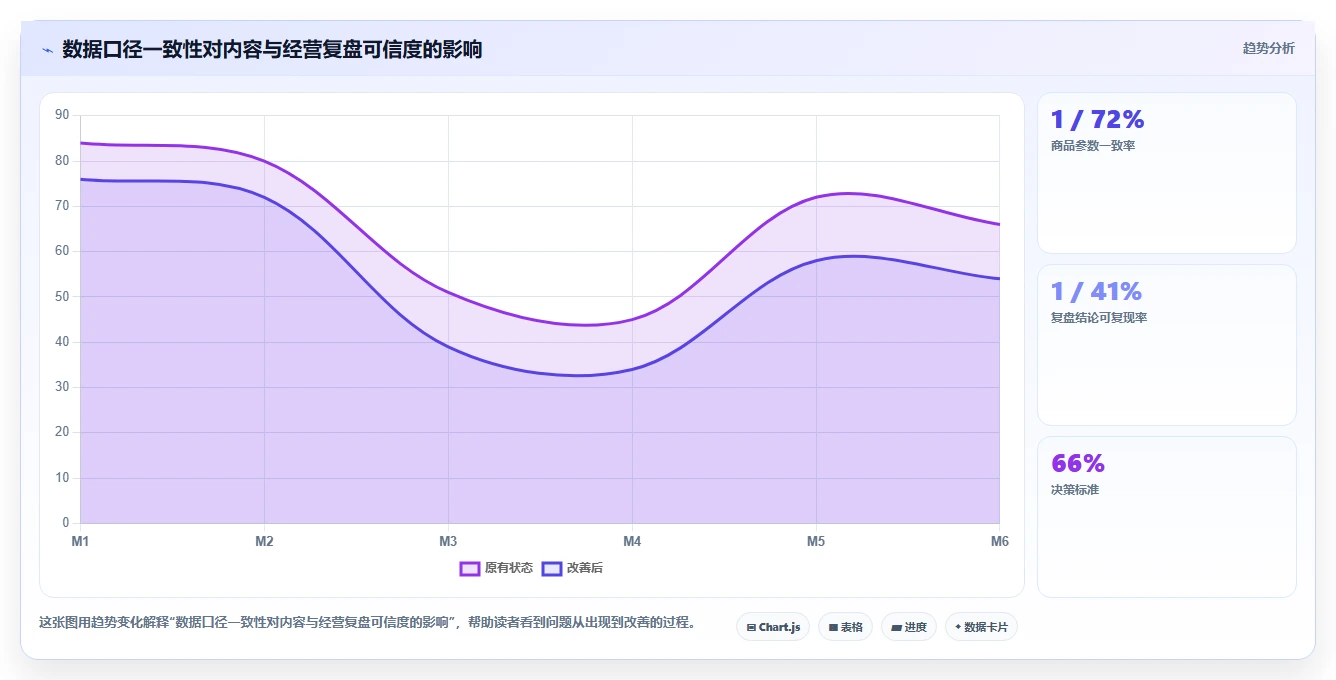Click the blue 改善后 legend swatch

pos(552,568)
